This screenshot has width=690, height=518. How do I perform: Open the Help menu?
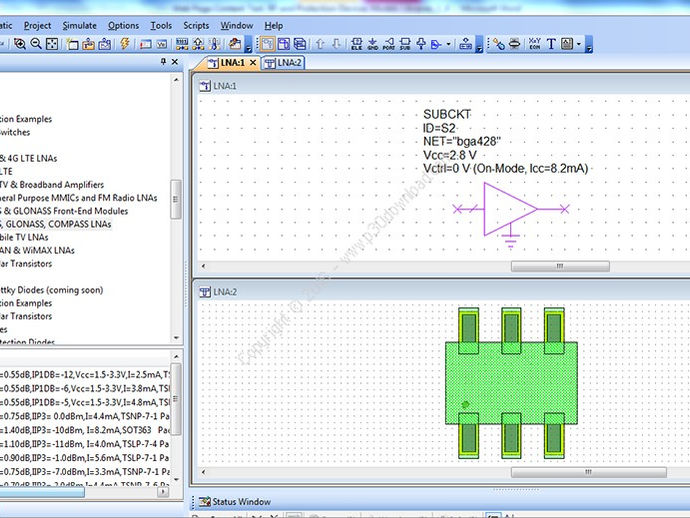(273, 26)
